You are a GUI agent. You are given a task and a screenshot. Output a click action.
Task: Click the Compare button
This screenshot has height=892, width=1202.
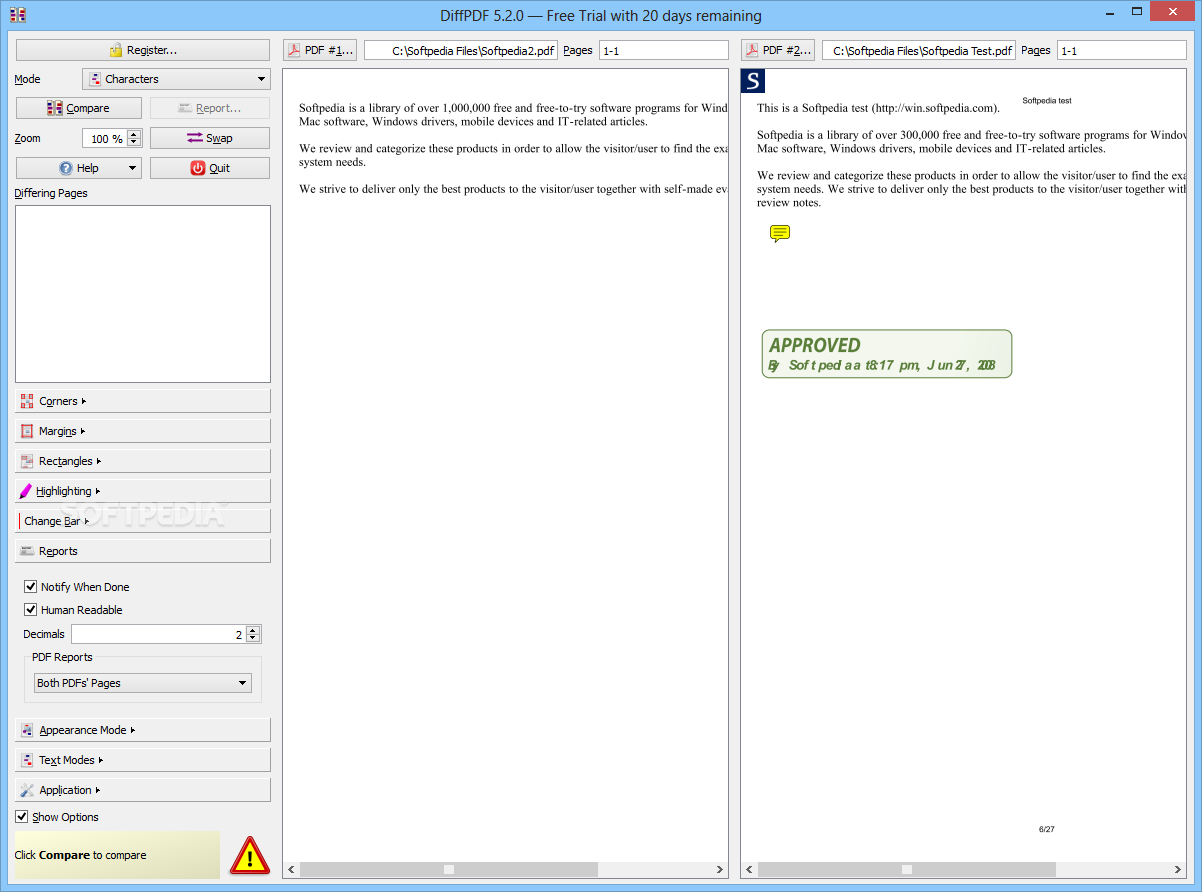79,108
